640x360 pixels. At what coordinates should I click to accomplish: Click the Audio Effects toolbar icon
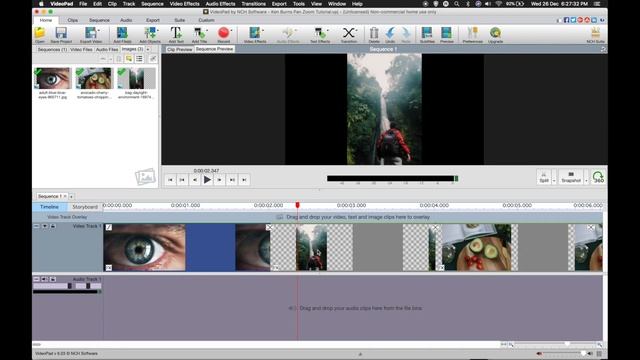pyautogui.click(x=288, y=34)
